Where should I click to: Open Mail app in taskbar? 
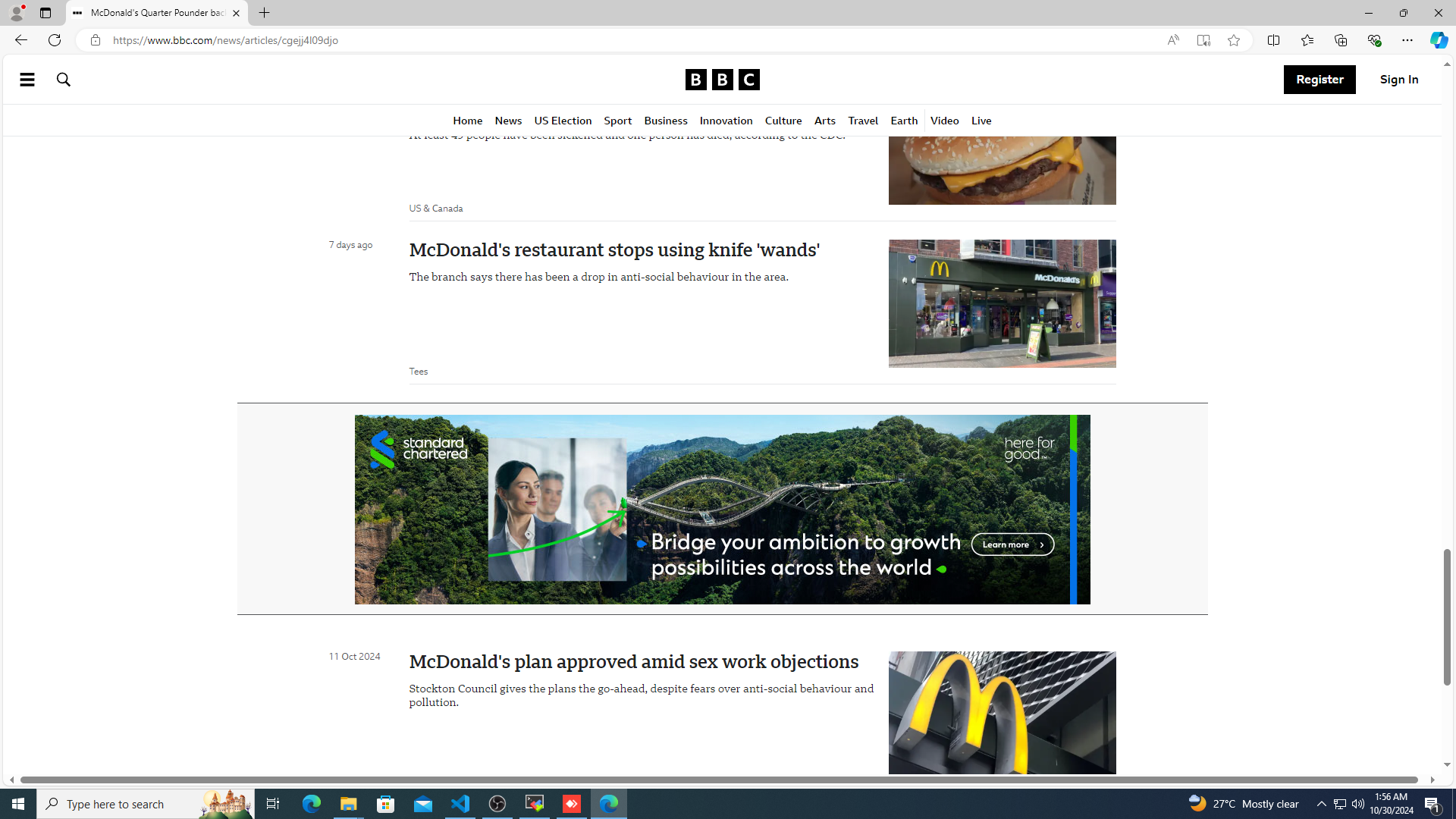pyautogui.click(x=423, y=804)
